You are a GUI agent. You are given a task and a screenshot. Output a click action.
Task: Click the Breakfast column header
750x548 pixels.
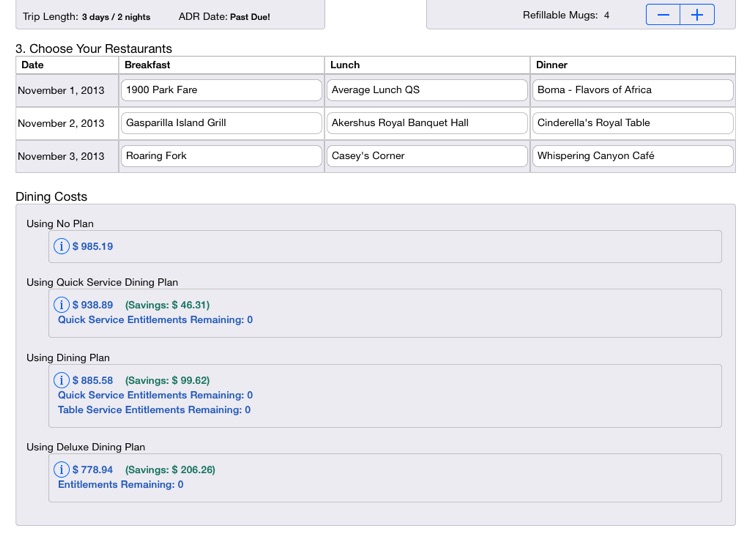coord(221,65)
